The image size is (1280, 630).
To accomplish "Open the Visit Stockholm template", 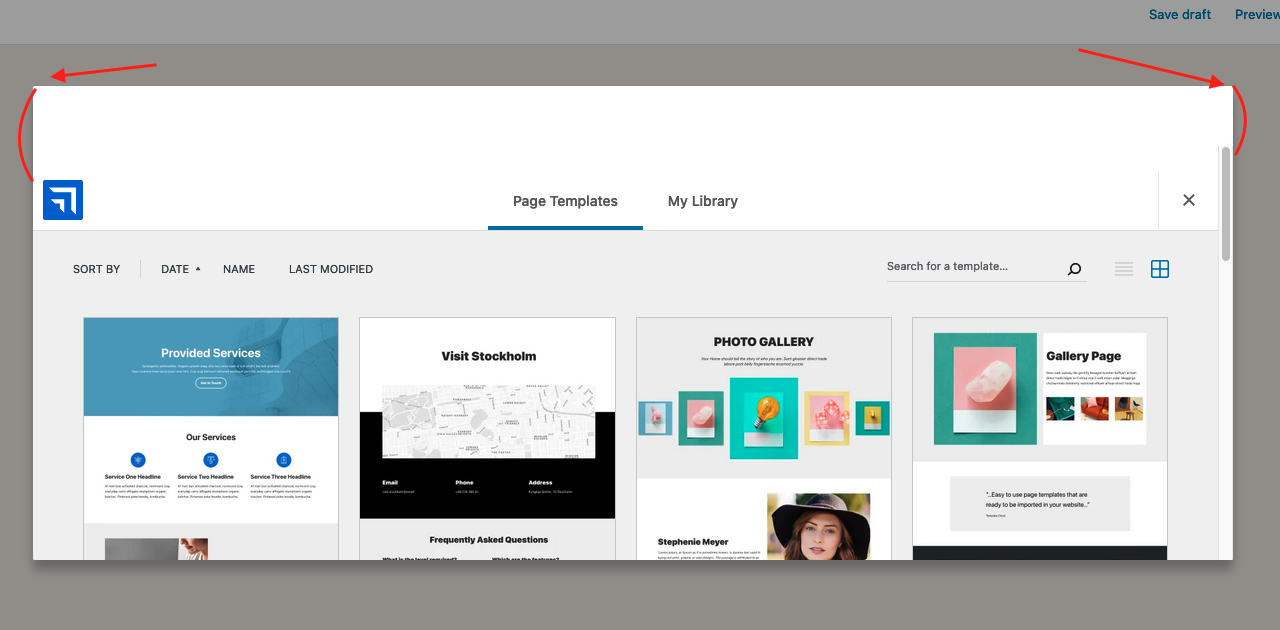I will [x=487, y=430].
